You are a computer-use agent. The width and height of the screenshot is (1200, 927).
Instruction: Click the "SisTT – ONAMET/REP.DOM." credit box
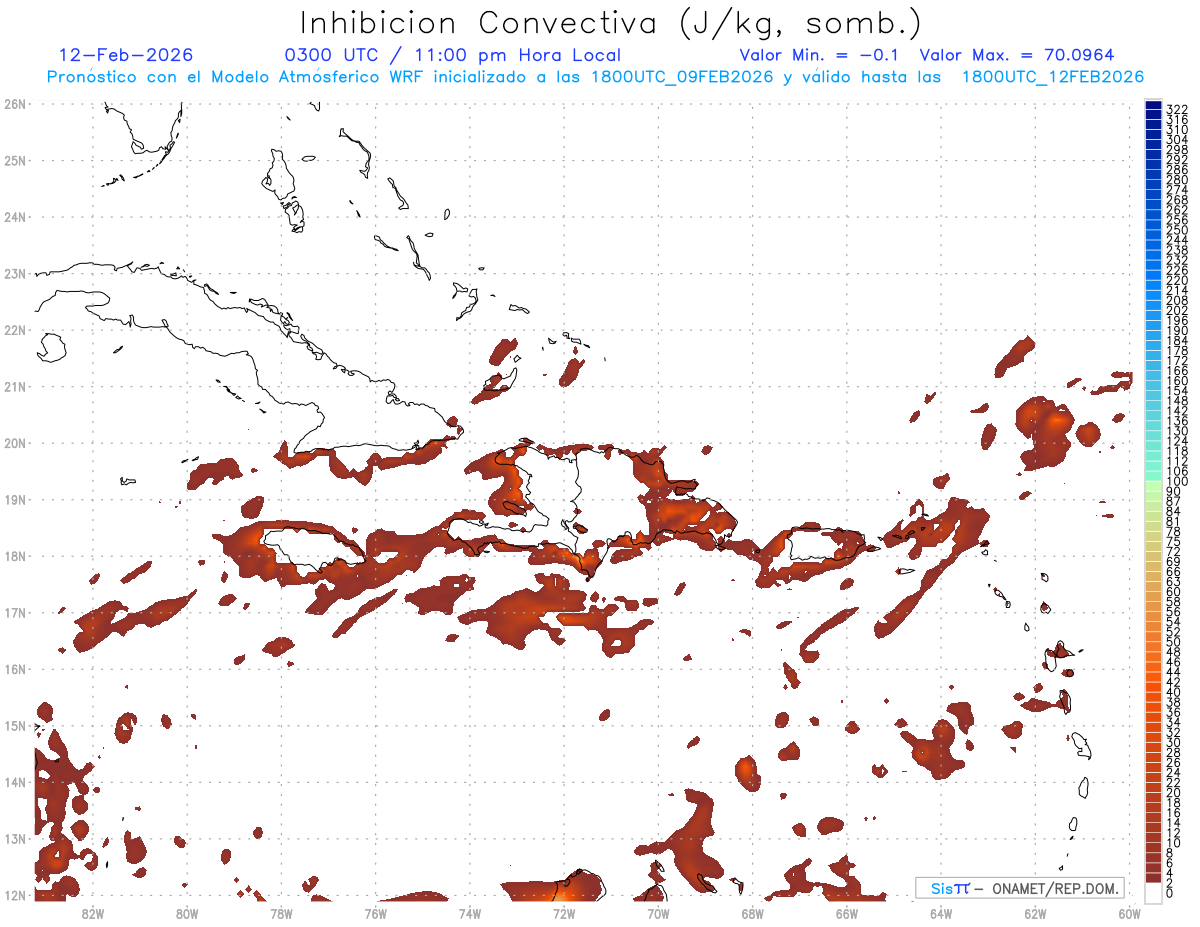tap(1020, 888)
